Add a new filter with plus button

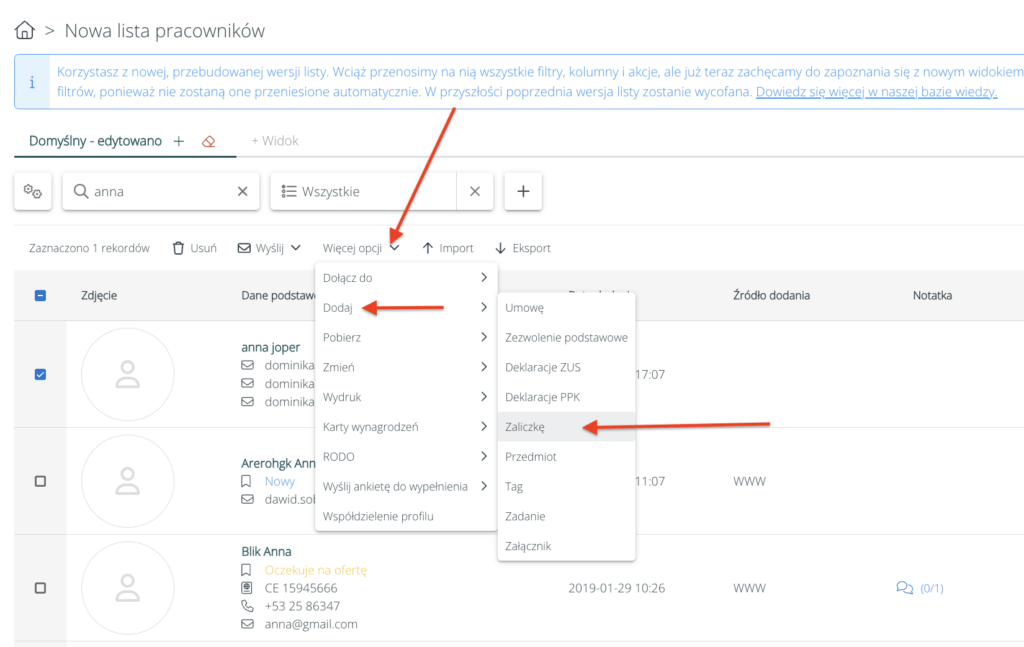point(523,191)
